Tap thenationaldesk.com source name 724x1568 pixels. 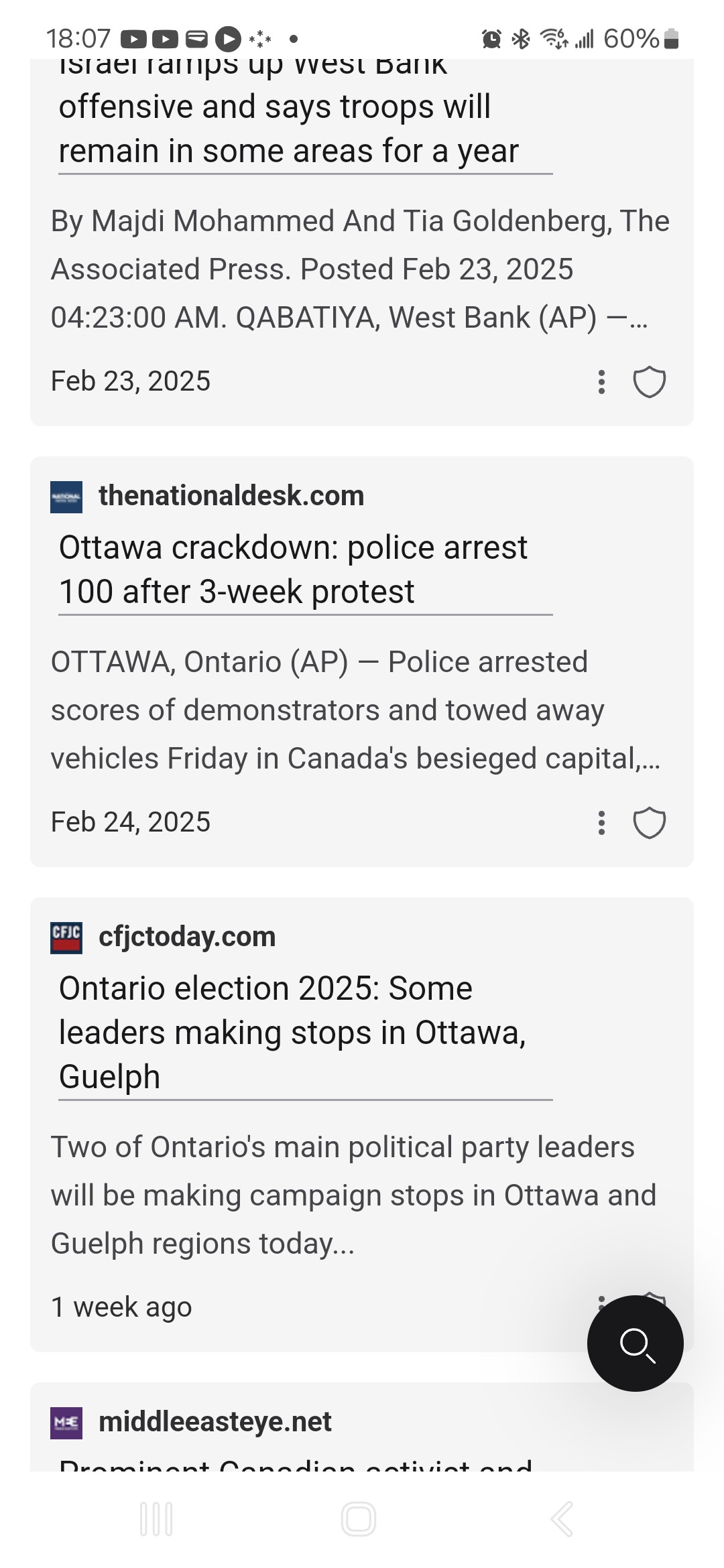231,496
